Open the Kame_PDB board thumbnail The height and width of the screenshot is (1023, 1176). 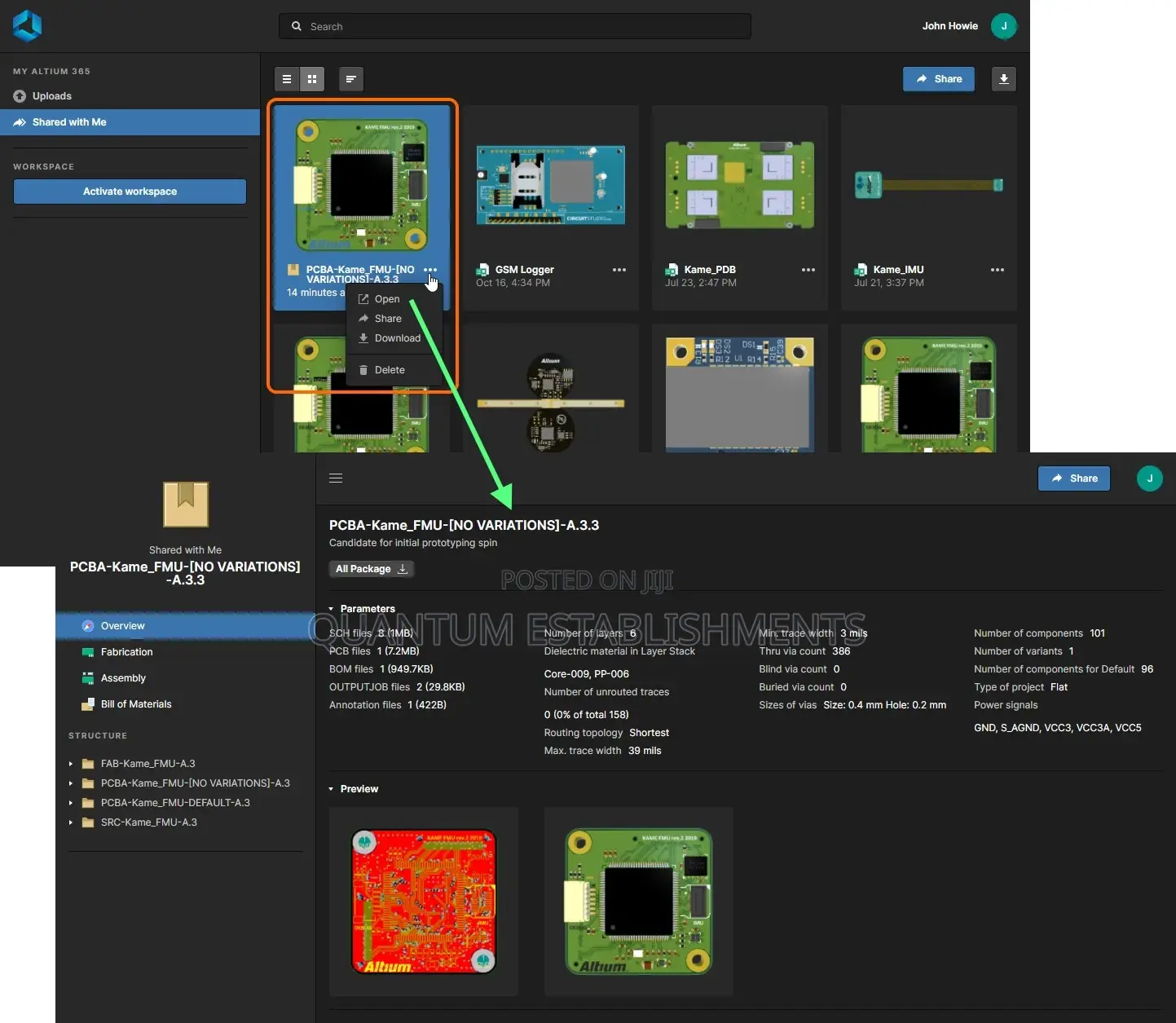pos(740,184)
